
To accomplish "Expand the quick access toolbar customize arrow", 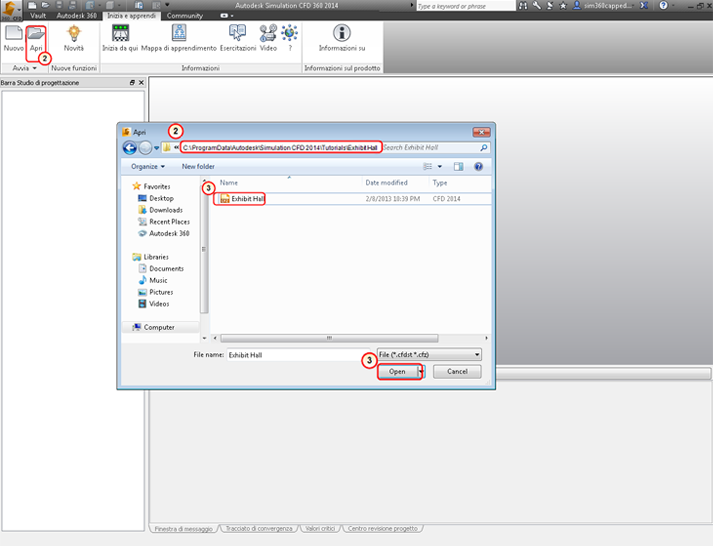I will tap(167, 5).
